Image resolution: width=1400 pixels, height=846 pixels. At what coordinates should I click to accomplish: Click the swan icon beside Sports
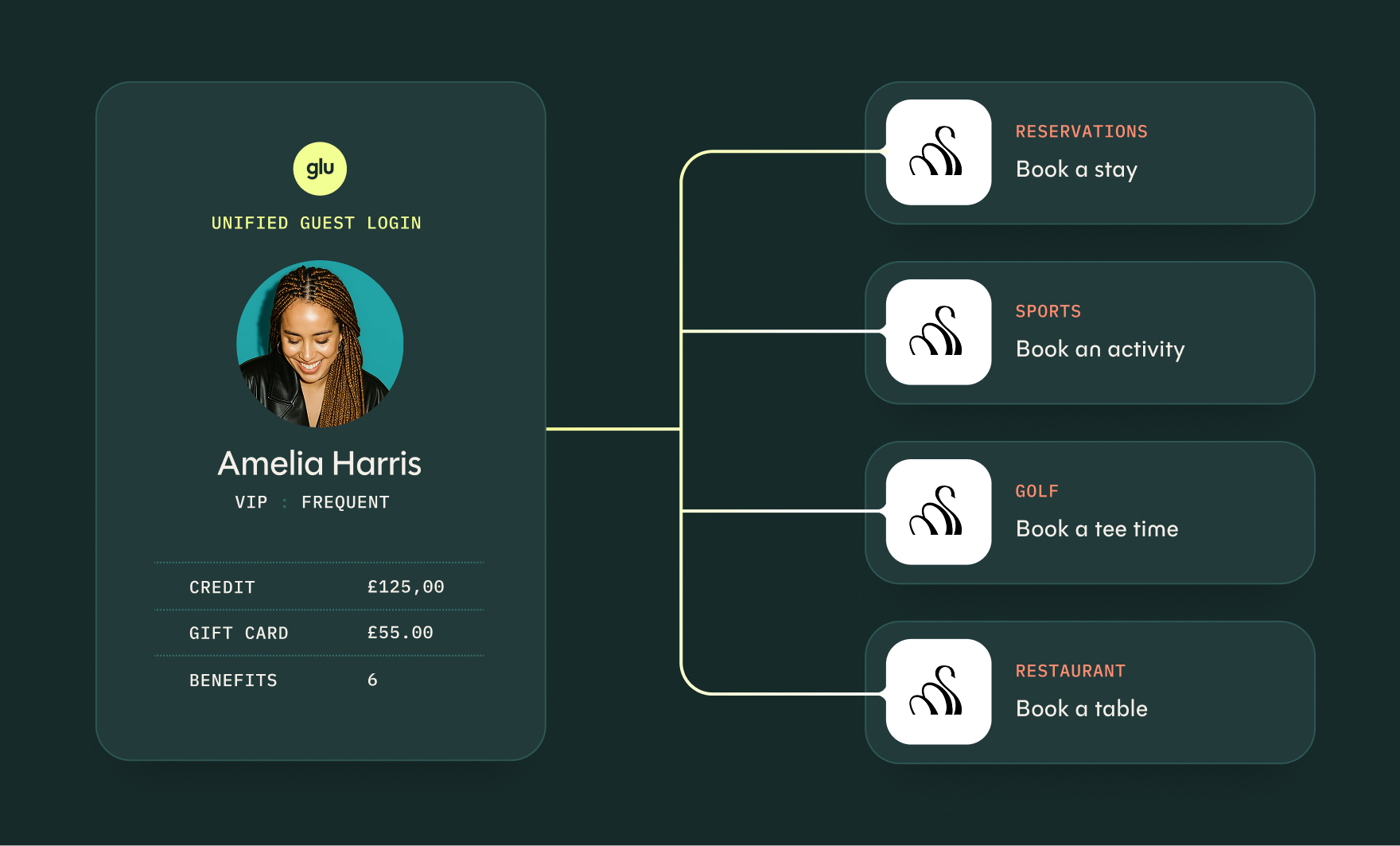tap(939, 332)
